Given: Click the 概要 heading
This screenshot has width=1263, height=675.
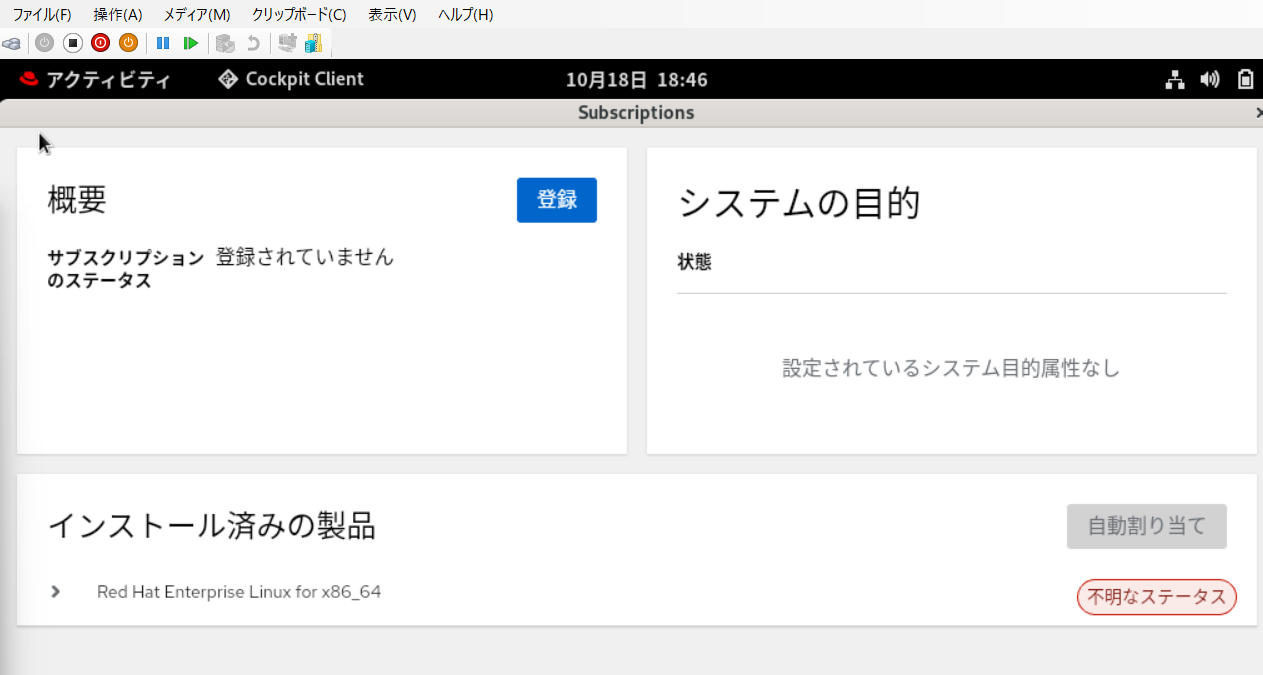Looking at the screenshot, I should (x=77, y=200).
